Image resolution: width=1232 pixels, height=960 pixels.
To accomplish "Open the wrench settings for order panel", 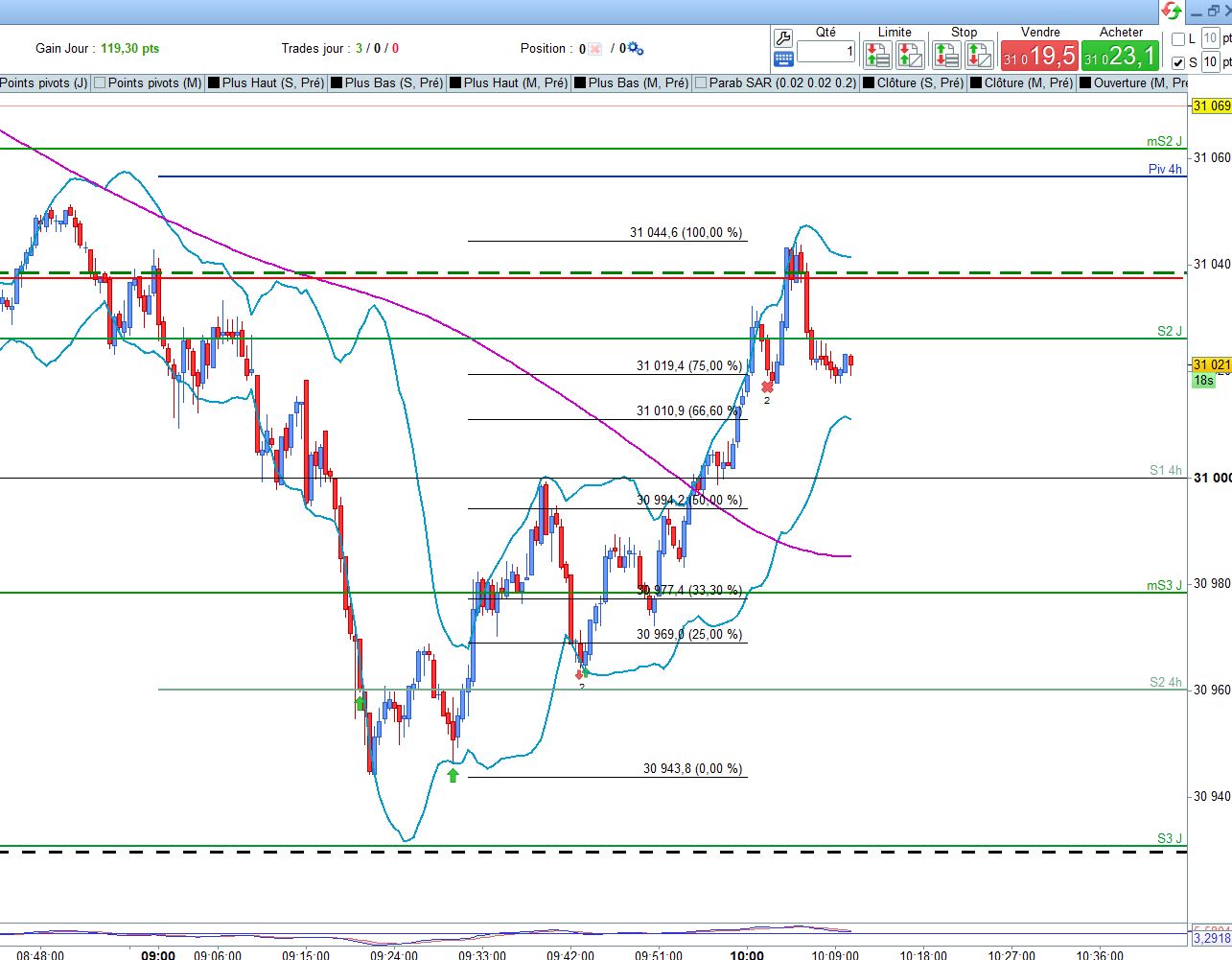I will (782, 38).
